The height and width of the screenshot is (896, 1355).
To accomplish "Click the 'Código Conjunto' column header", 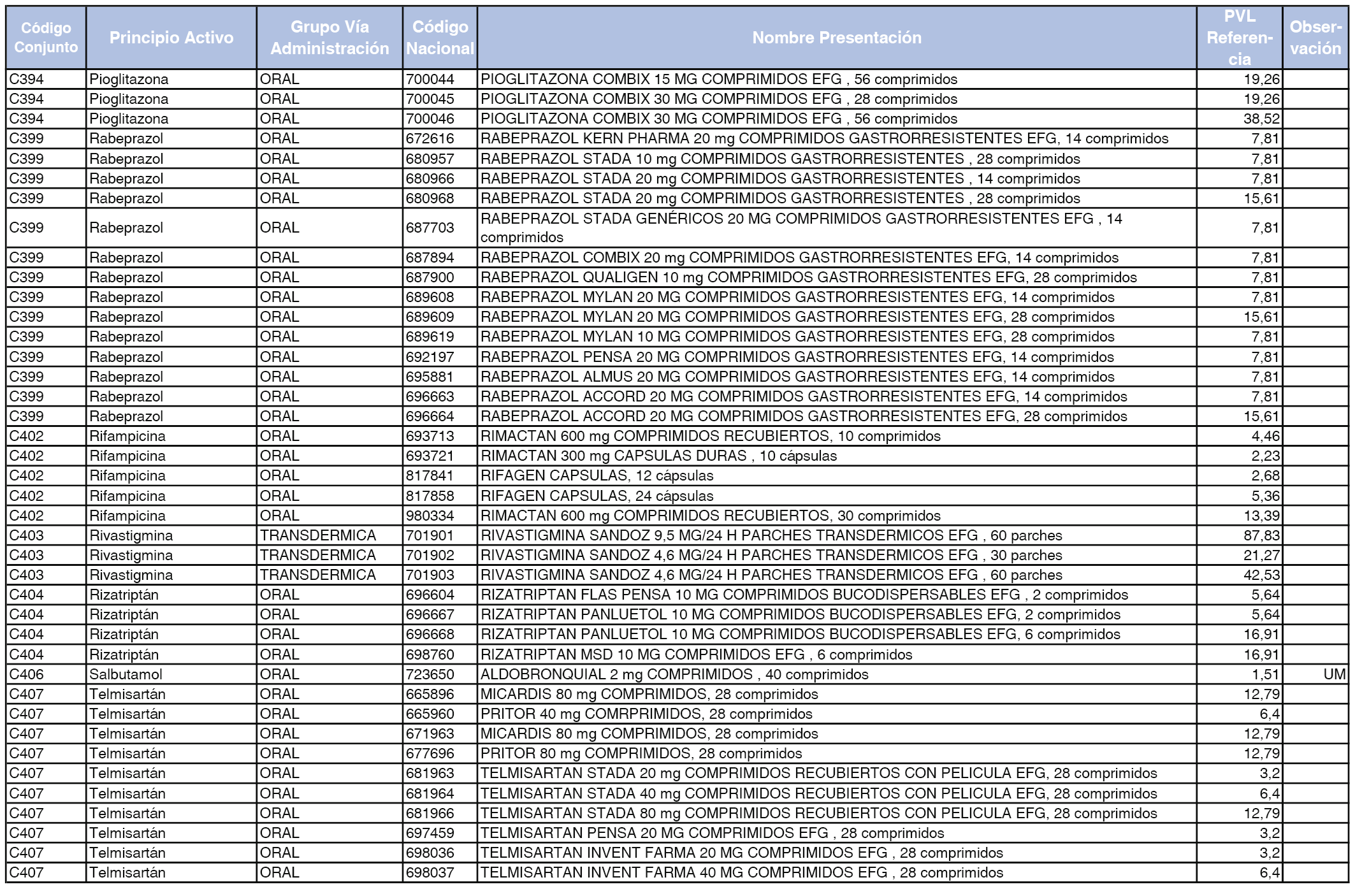I will [46, 38].
